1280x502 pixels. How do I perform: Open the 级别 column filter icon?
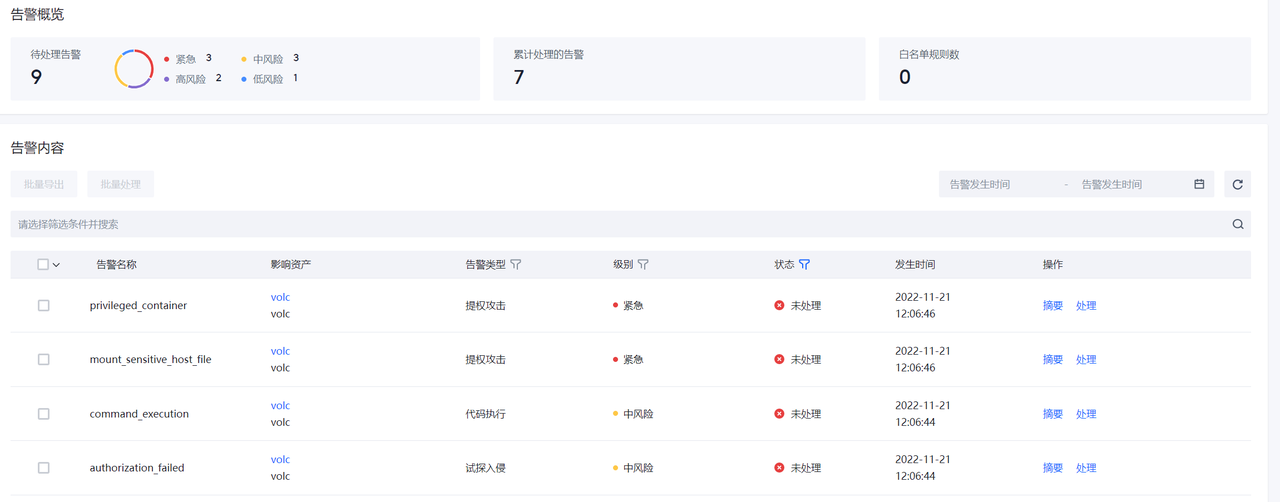point(643,265)
